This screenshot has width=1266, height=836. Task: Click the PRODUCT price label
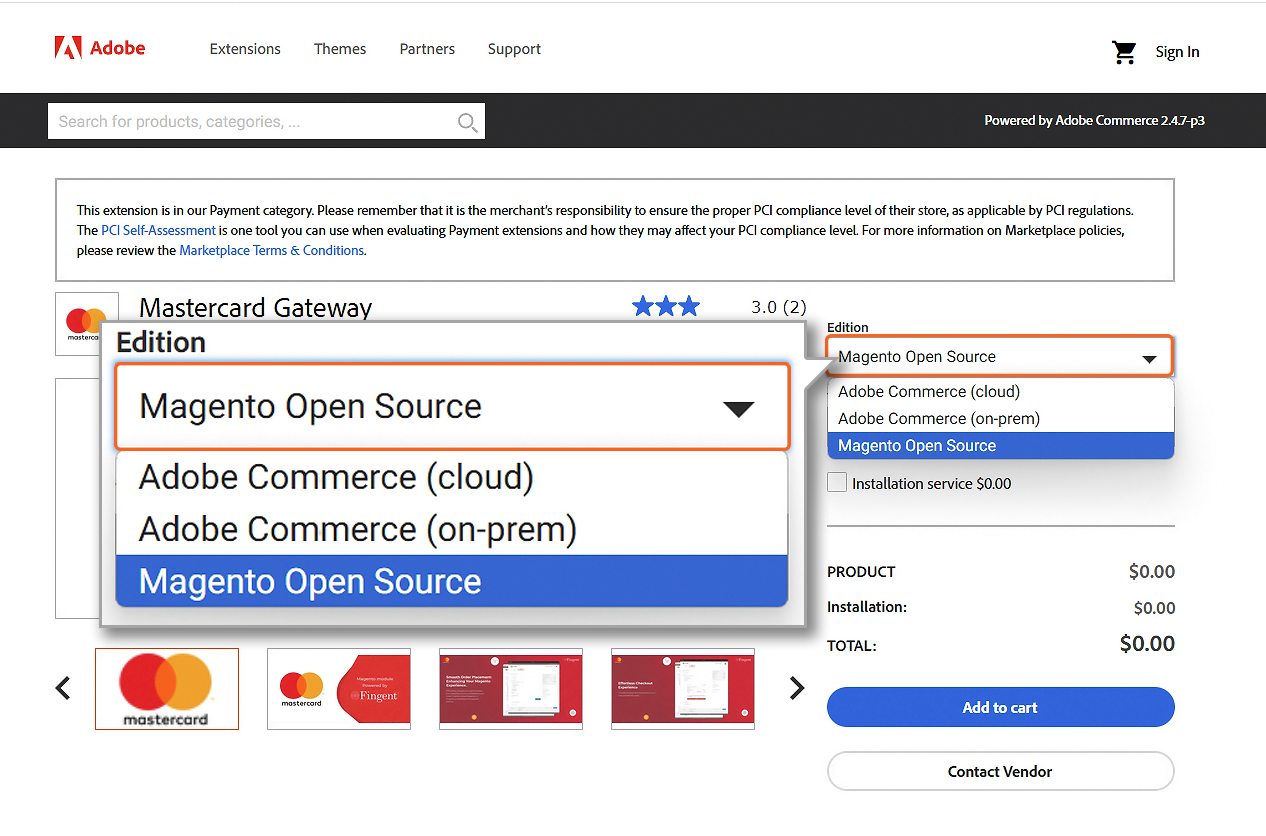[861, 572]
